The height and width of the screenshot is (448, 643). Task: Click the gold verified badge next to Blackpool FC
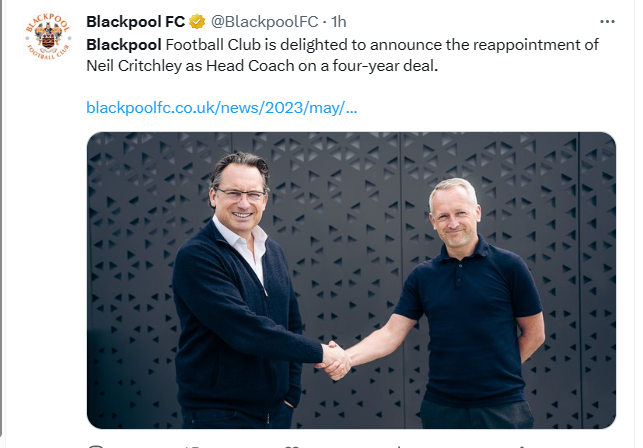(197, 22)
